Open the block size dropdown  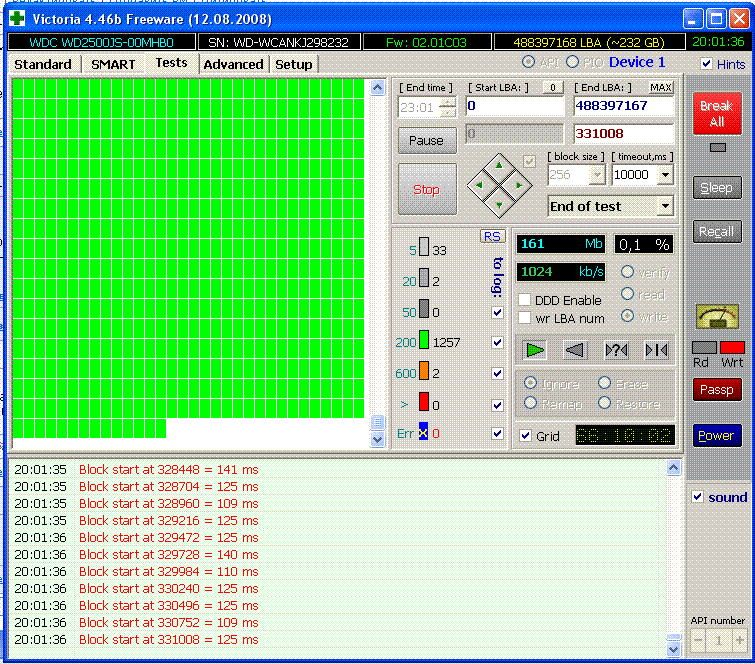[597, 175]
